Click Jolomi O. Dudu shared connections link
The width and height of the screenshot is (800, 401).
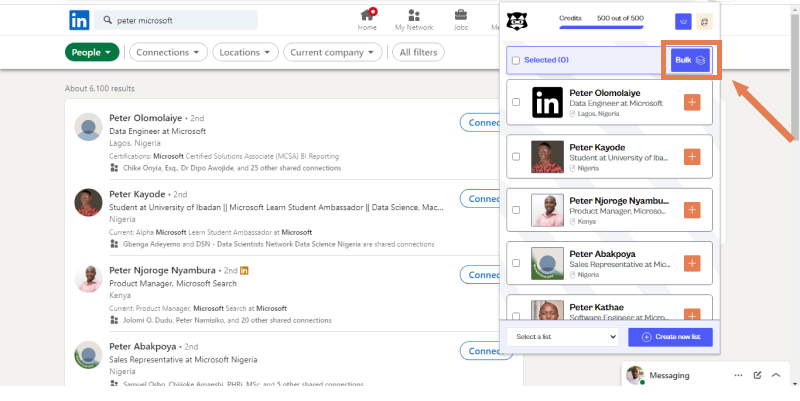(227, 320)
